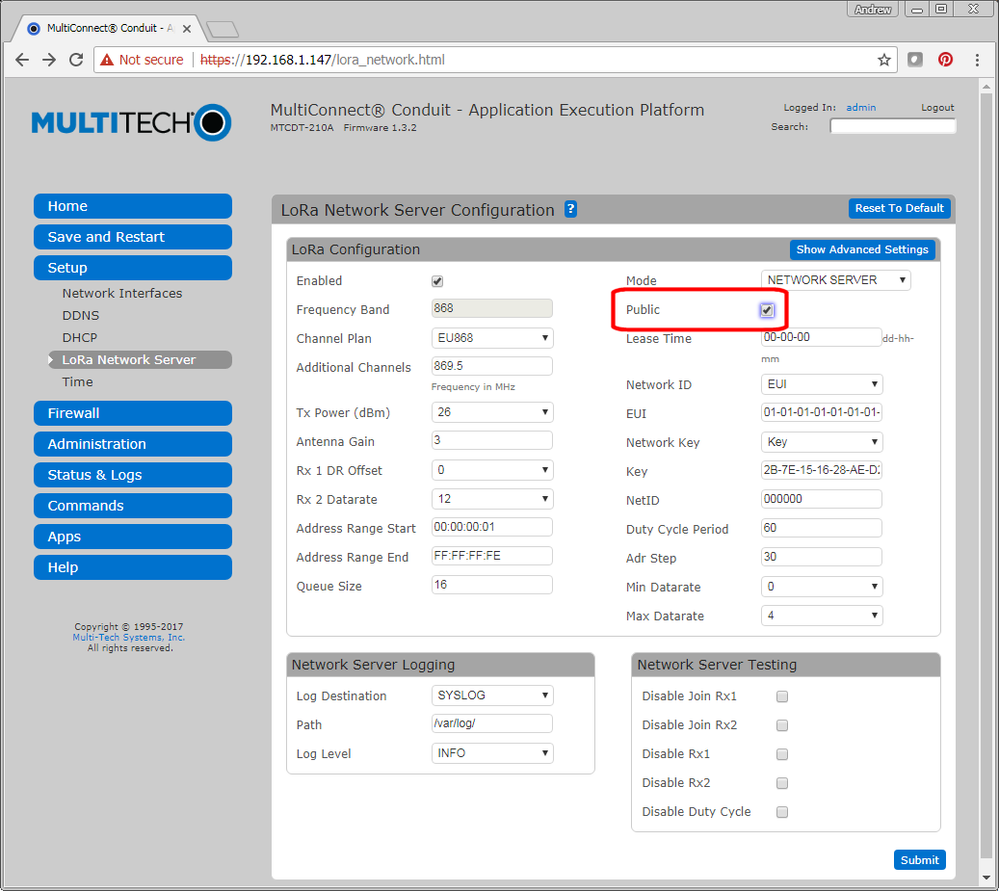Click Show Advanced Settings
The image size is (999, 891).
click(x=862, y=250)
